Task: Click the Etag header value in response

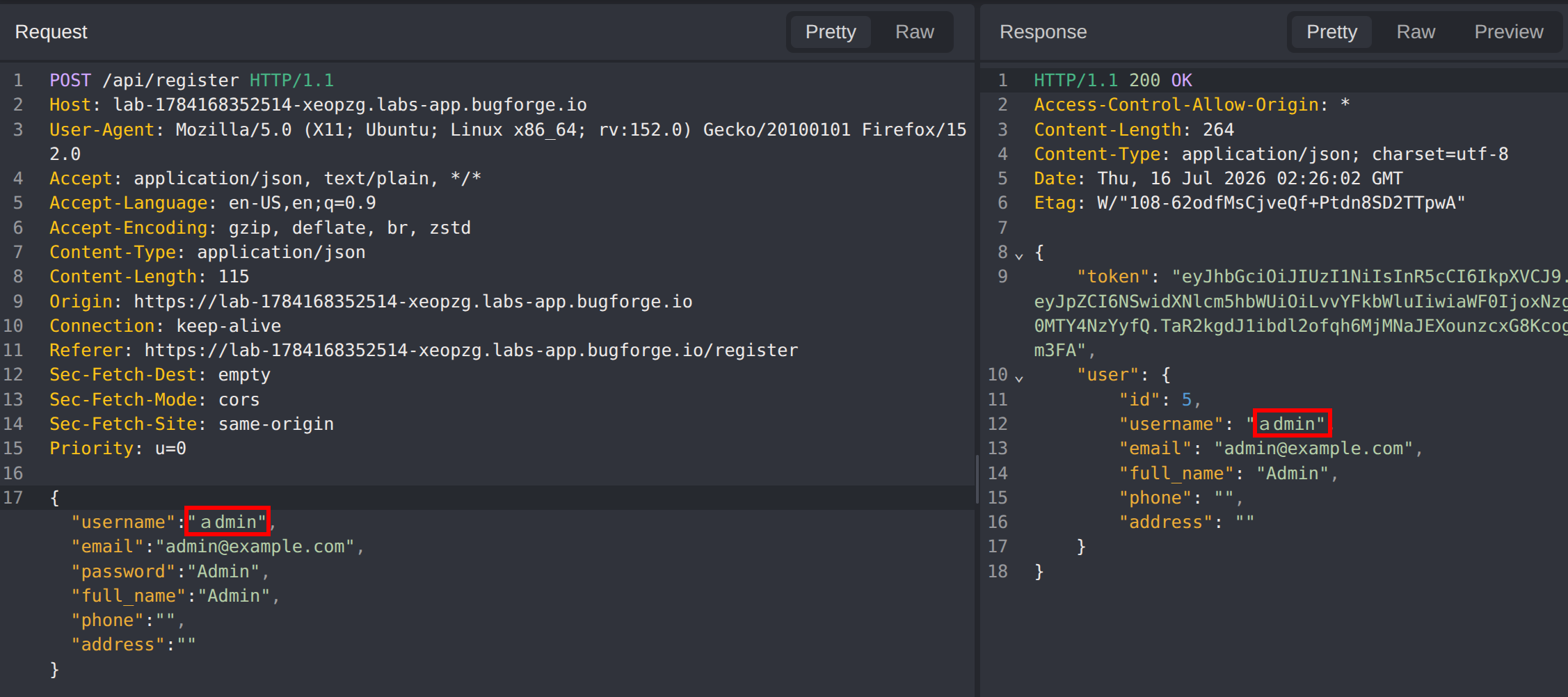Action: [1281, 202]
